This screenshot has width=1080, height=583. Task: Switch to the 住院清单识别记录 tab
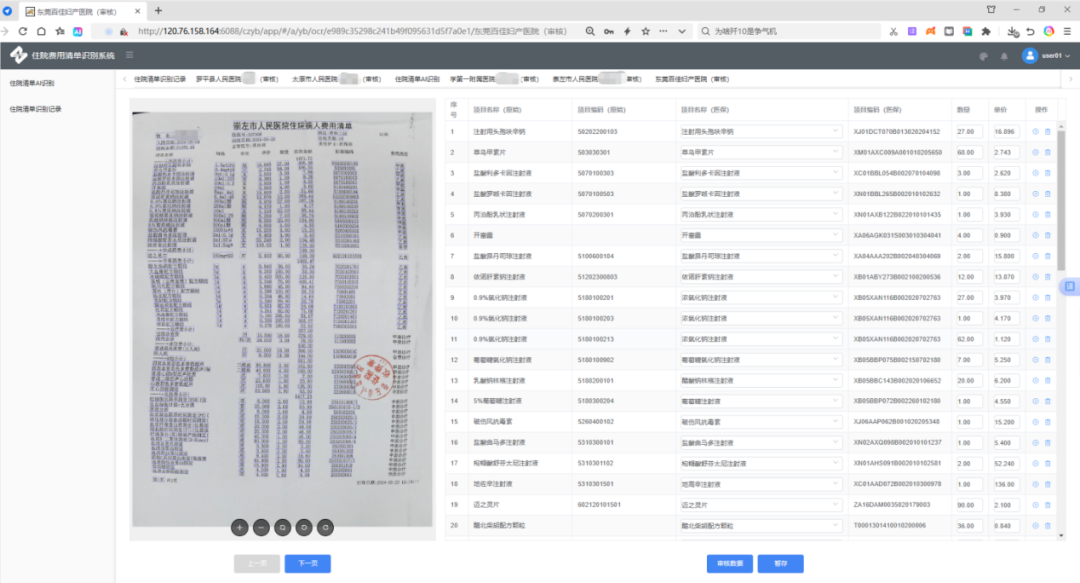click(160, 78)
